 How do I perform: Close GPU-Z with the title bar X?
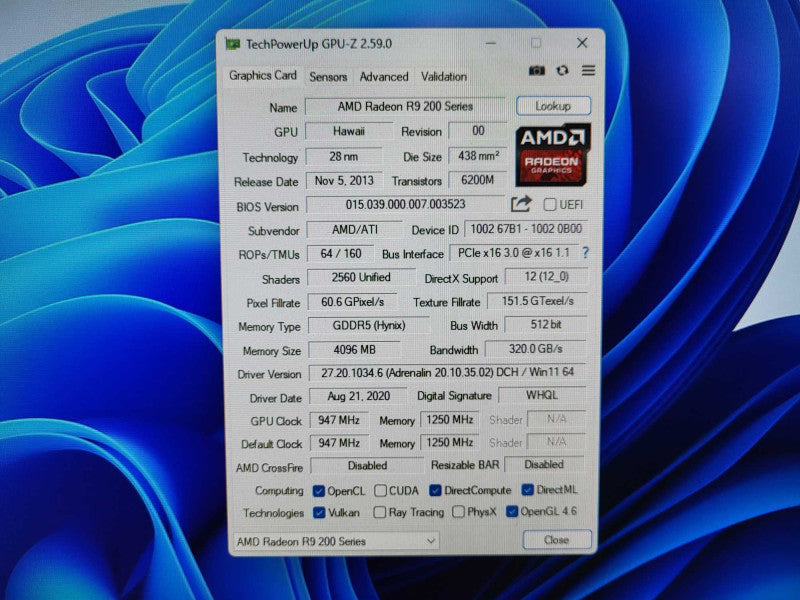pyautogui.click(x=582, y=43)
